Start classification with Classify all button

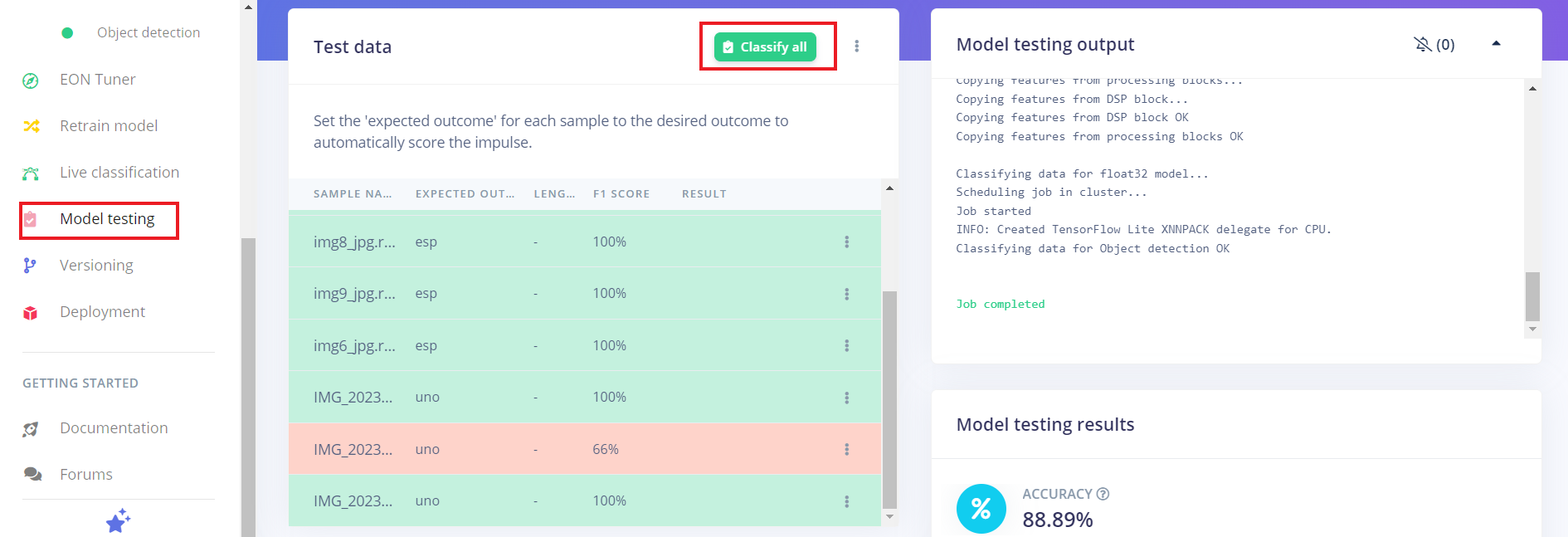pos(765,47)
